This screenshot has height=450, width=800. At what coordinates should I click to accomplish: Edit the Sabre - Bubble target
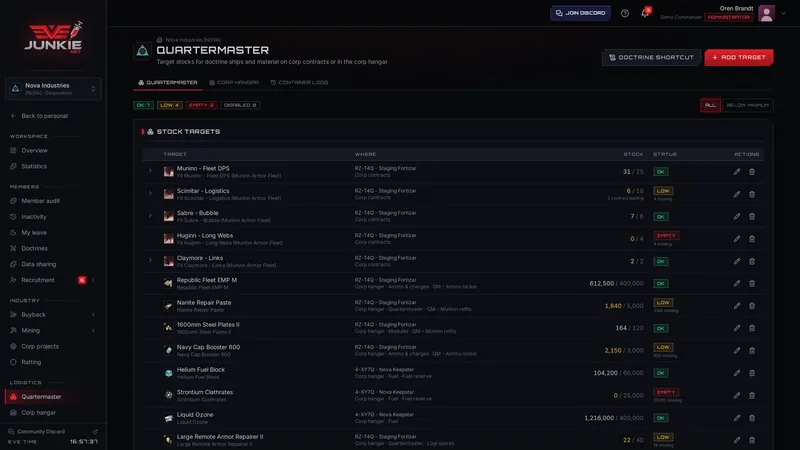coord(737,216)
